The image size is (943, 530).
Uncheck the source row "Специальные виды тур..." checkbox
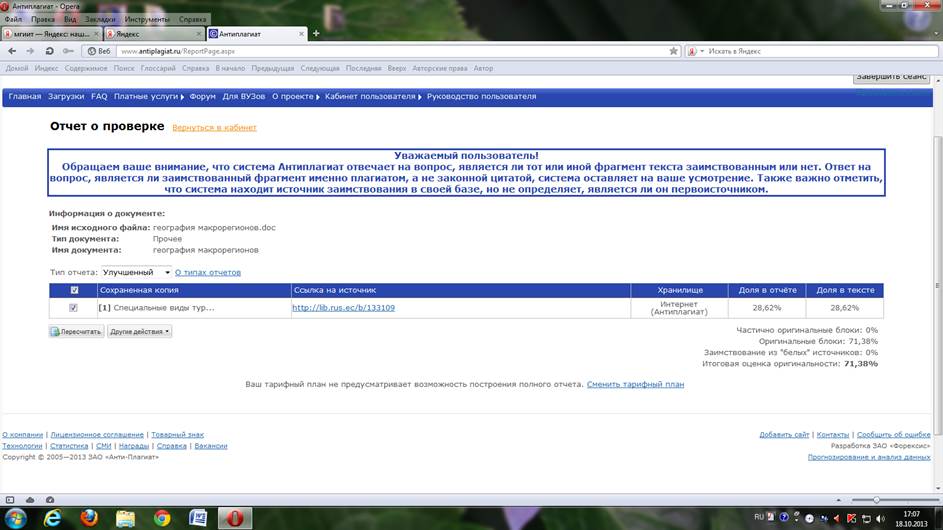pos(73,308)
